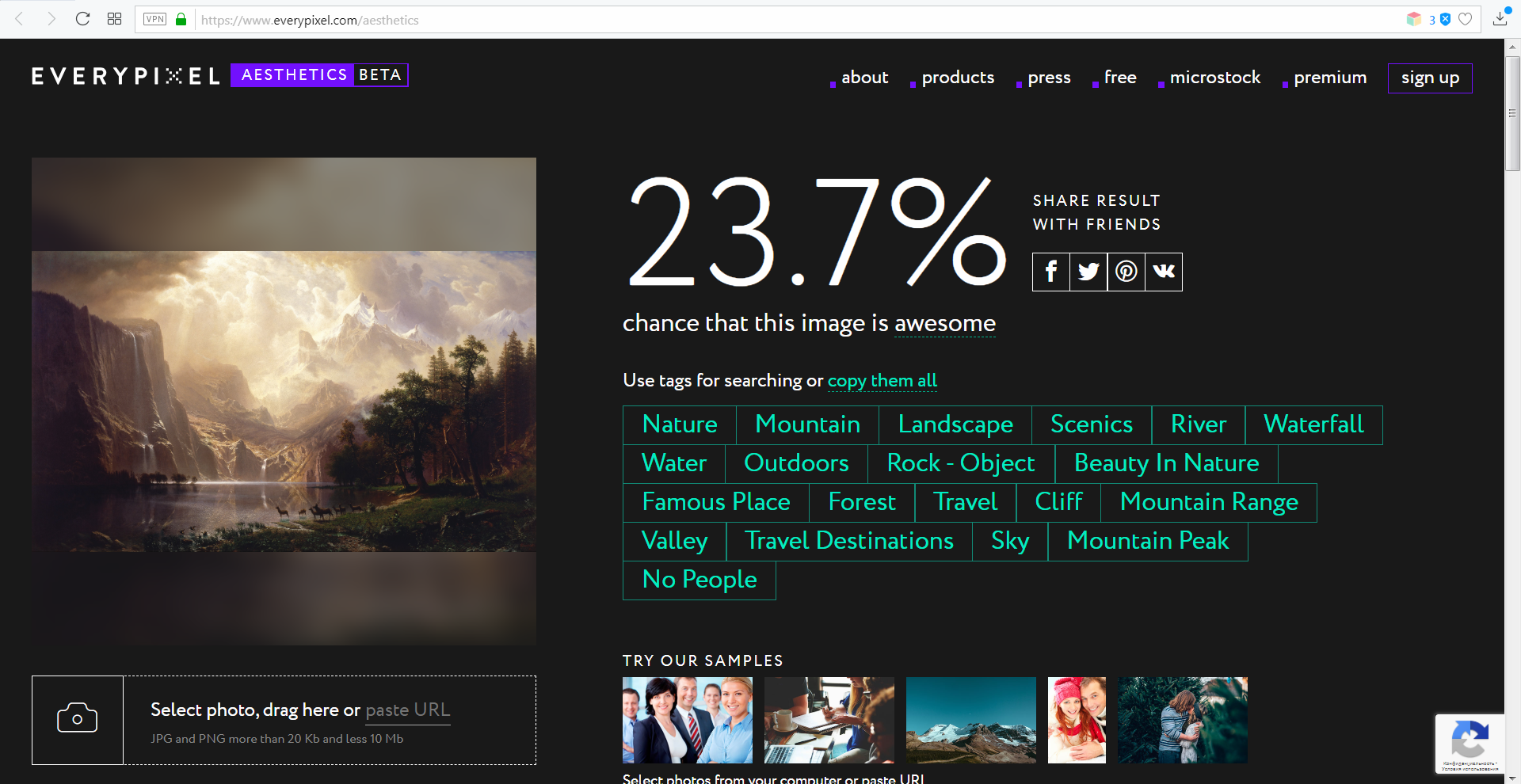Viewport: 1521px width, 784px height.
Task: Open the microstock menu item
Action: (1214, 78)
